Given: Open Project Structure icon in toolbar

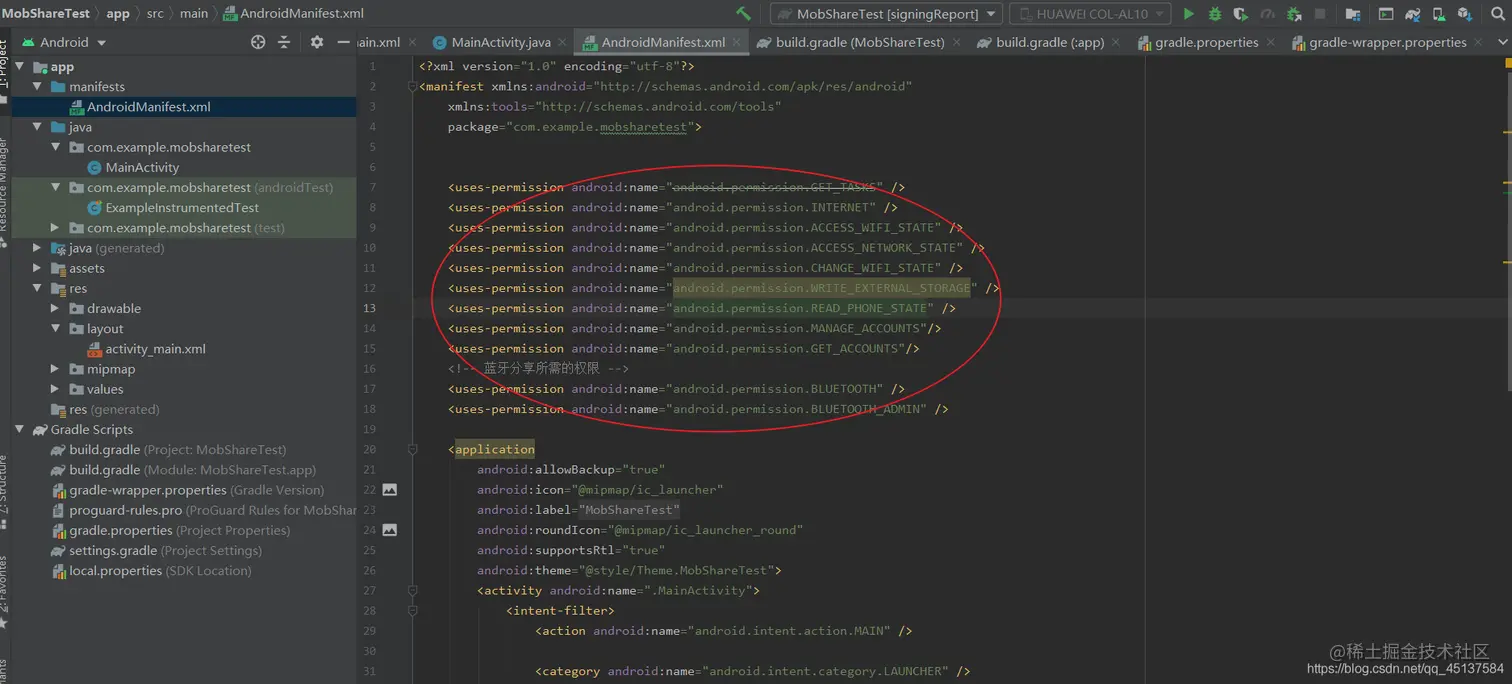Looking at the screenshot, I should tap(1353, 14).
